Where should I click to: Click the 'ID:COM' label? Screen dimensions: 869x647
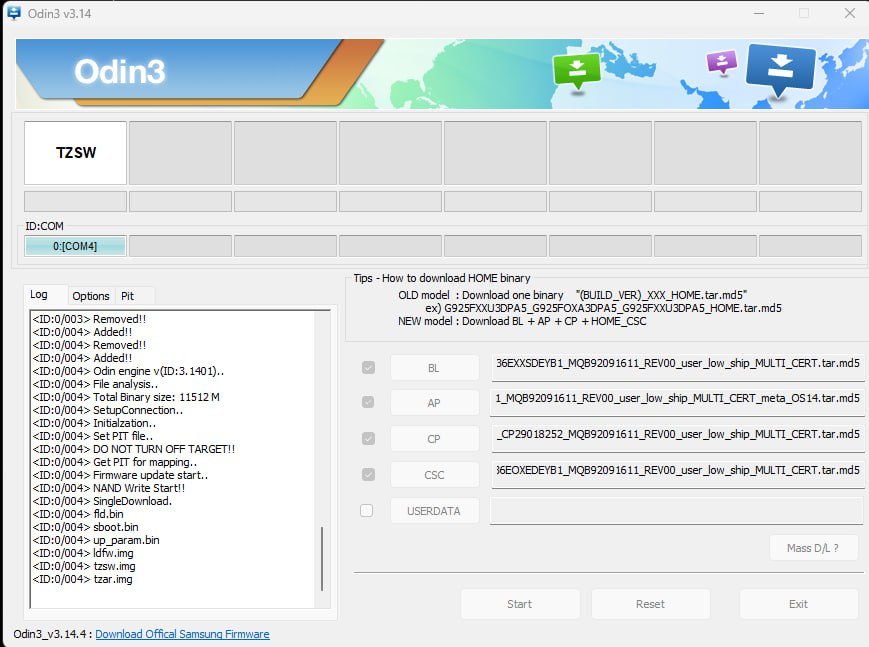coord(44,226)
